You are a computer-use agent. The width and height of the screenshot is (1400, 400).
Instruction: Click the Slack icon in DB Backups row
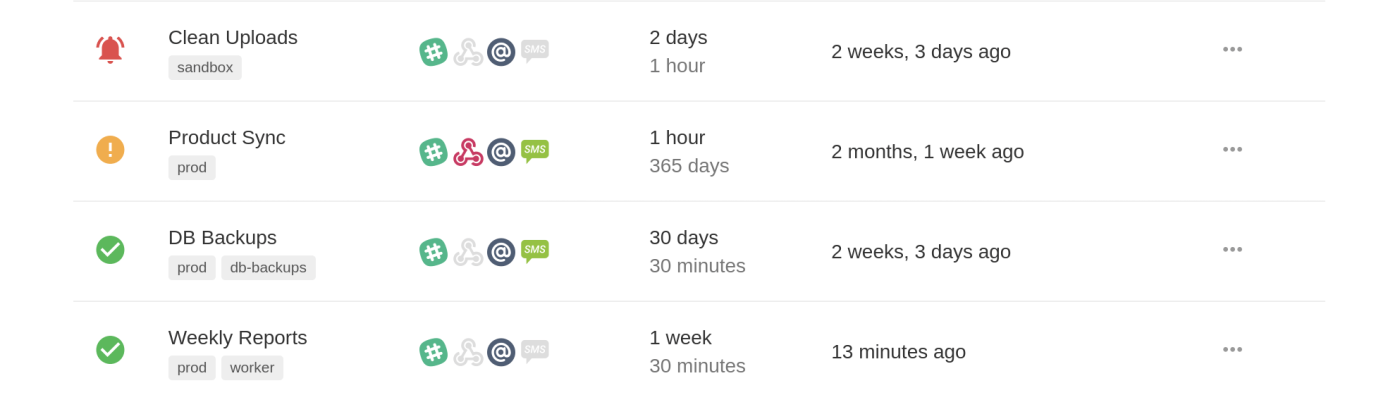(x=433, y=252)
